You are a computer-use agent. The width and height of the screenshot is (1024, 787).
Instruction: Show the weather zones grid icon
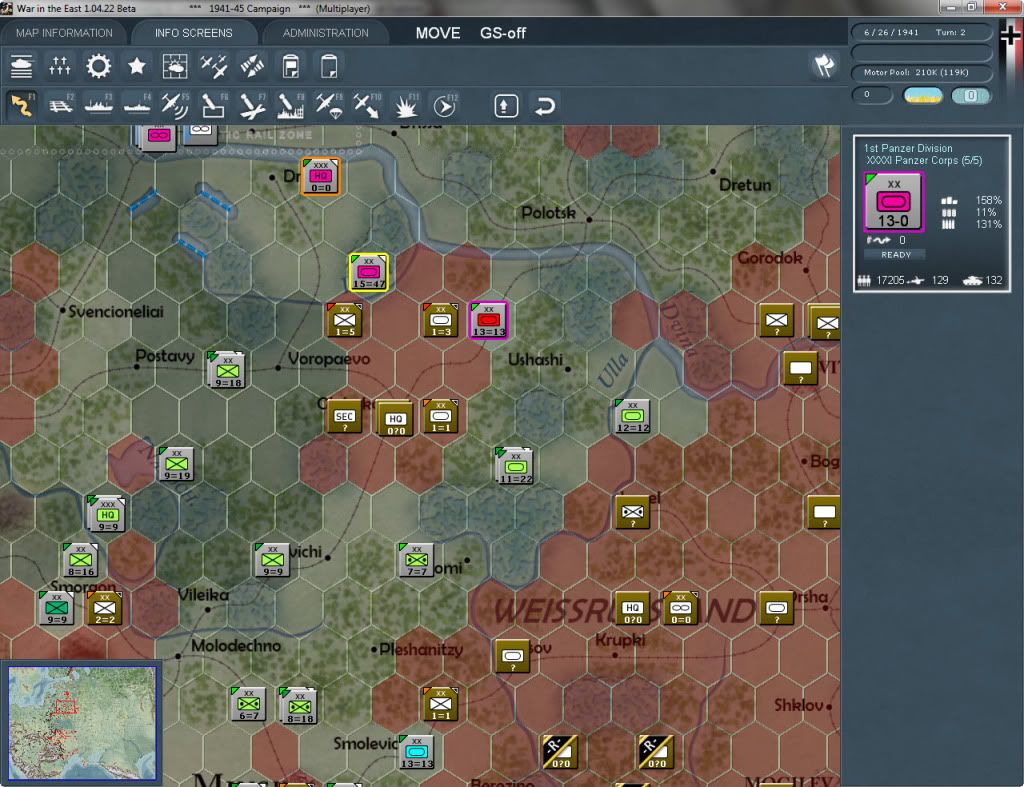point(175,66)
